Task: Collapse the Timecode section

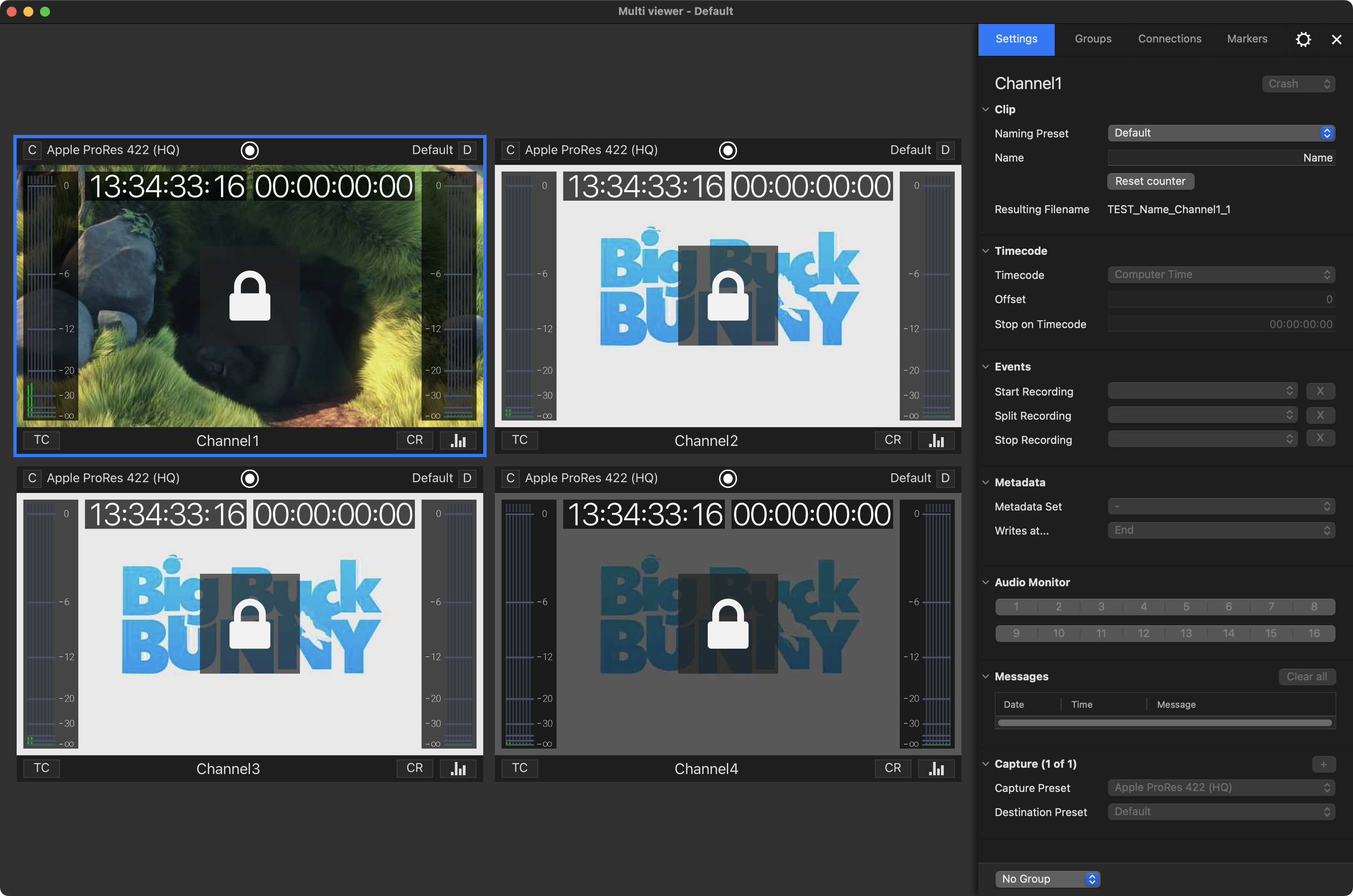Action: pyautogui.click(x=986, y=251)
